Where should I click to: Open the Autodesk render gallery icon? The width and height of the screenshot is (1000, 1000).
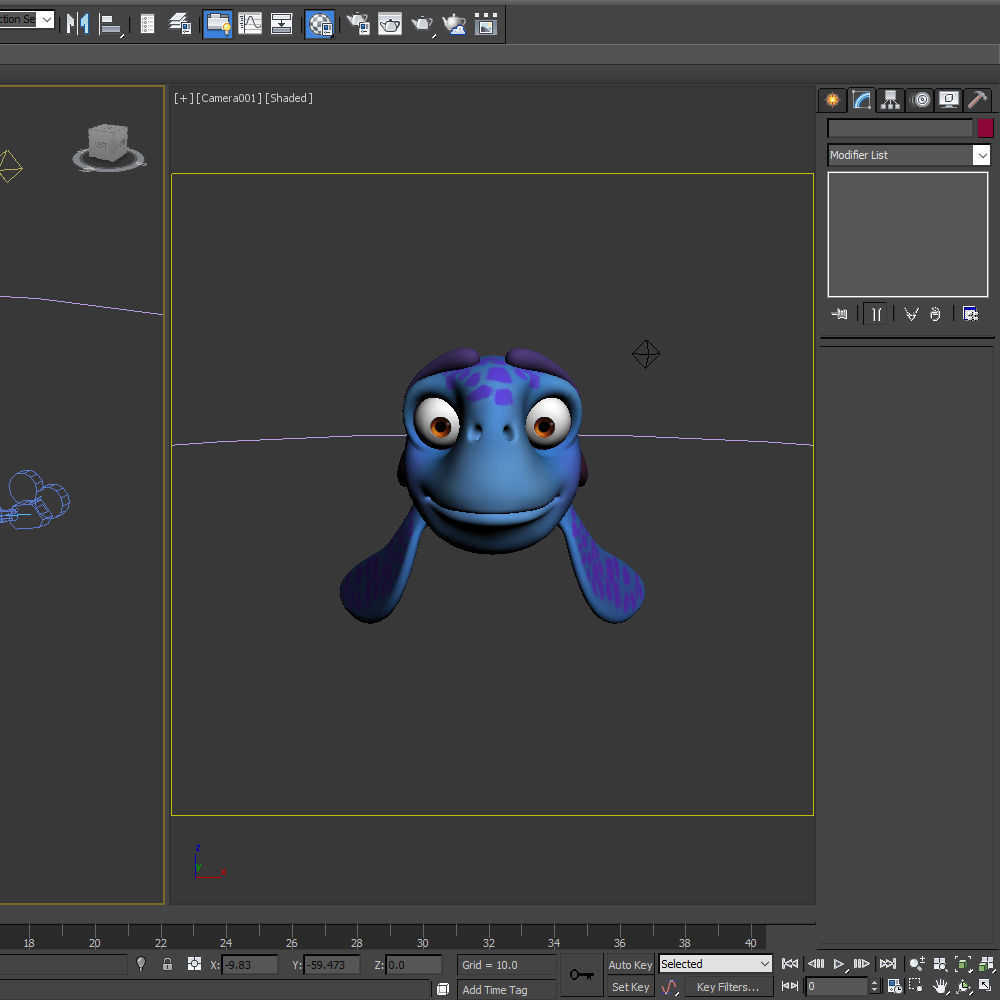pyautogui.click(x=486, y=24)
